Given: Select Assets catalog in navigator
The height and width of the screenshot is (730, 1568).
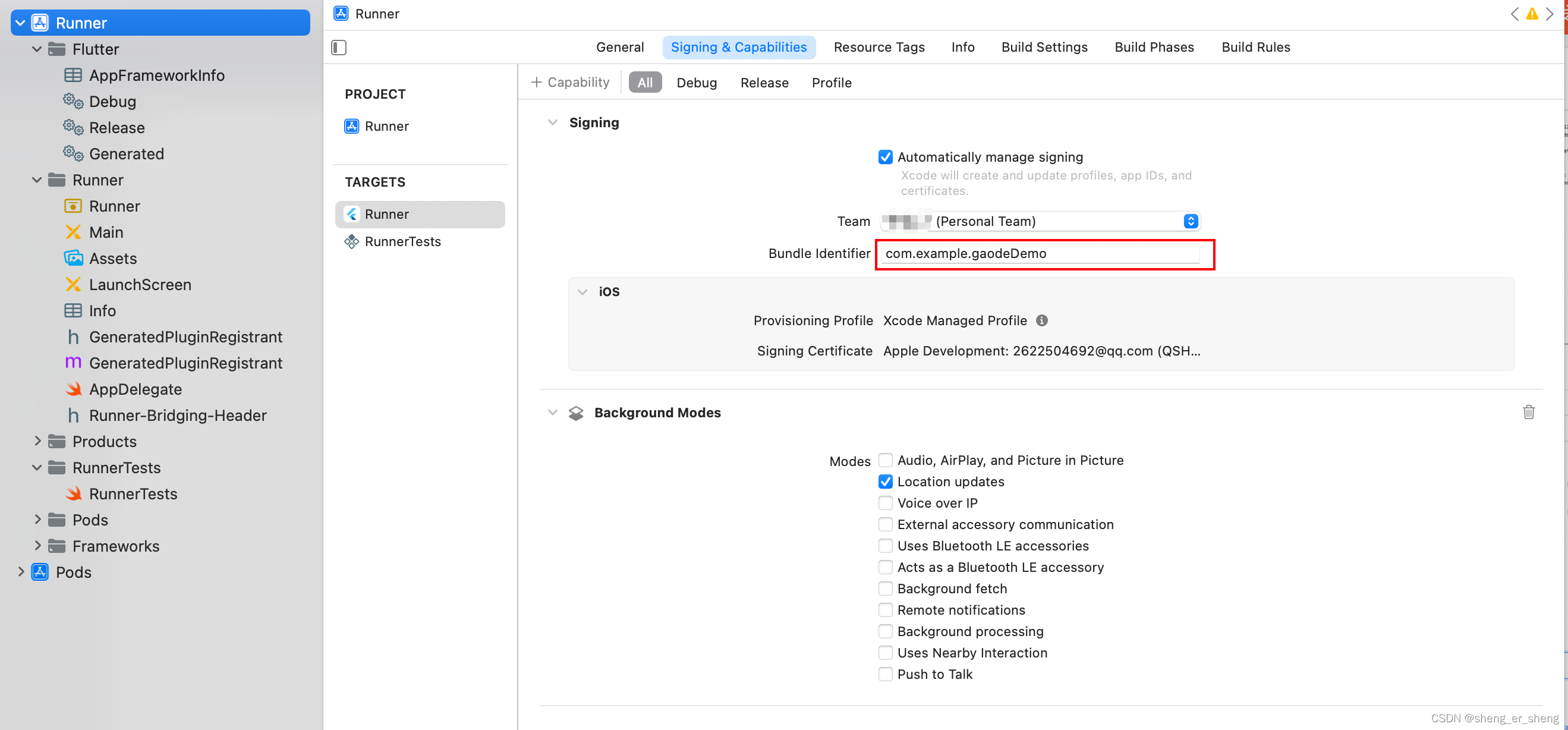Looking at the screenshot, I should [x=112, y=258].
